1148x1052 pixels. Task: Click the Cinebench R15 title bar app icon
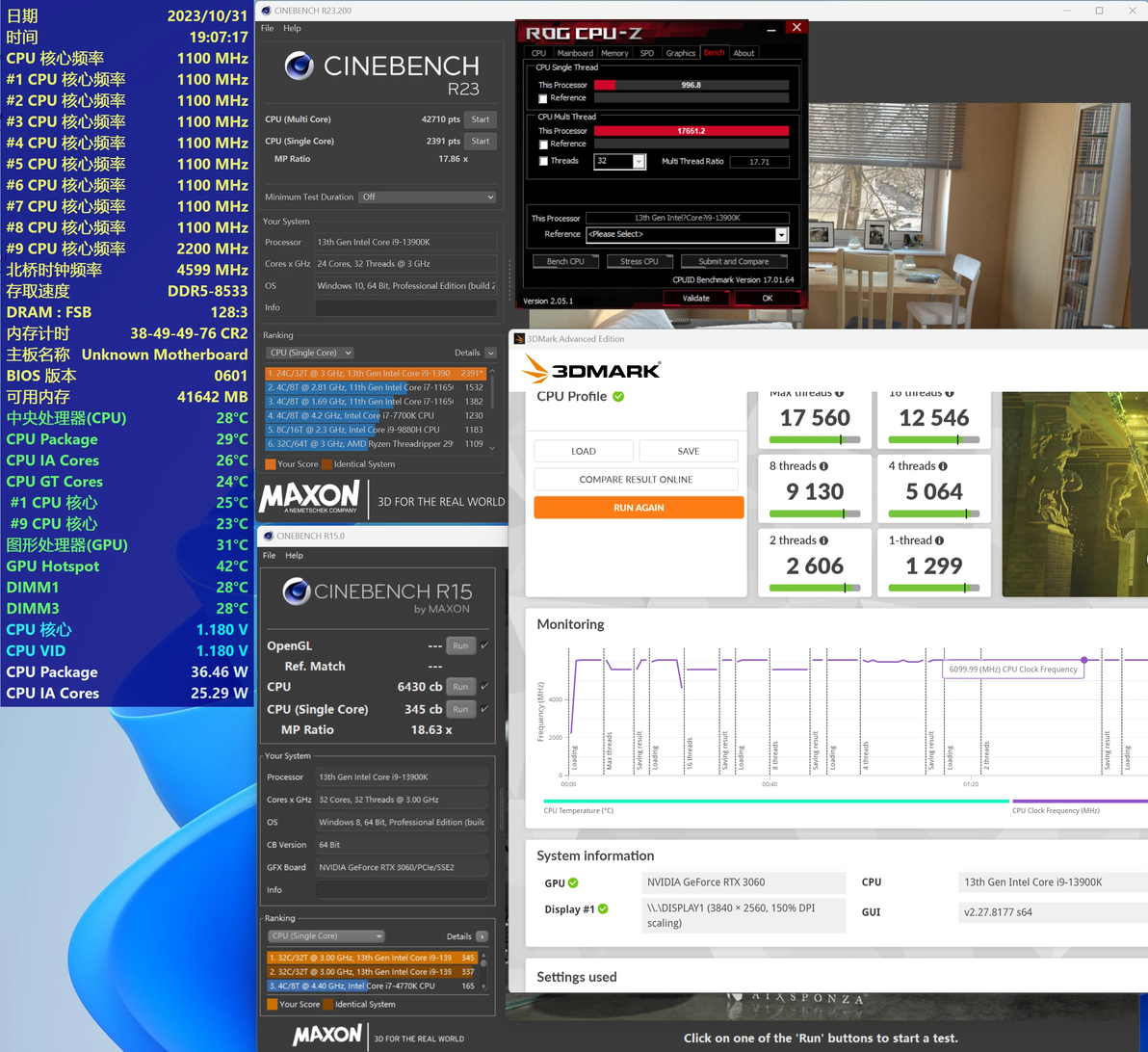coord(269,536)
